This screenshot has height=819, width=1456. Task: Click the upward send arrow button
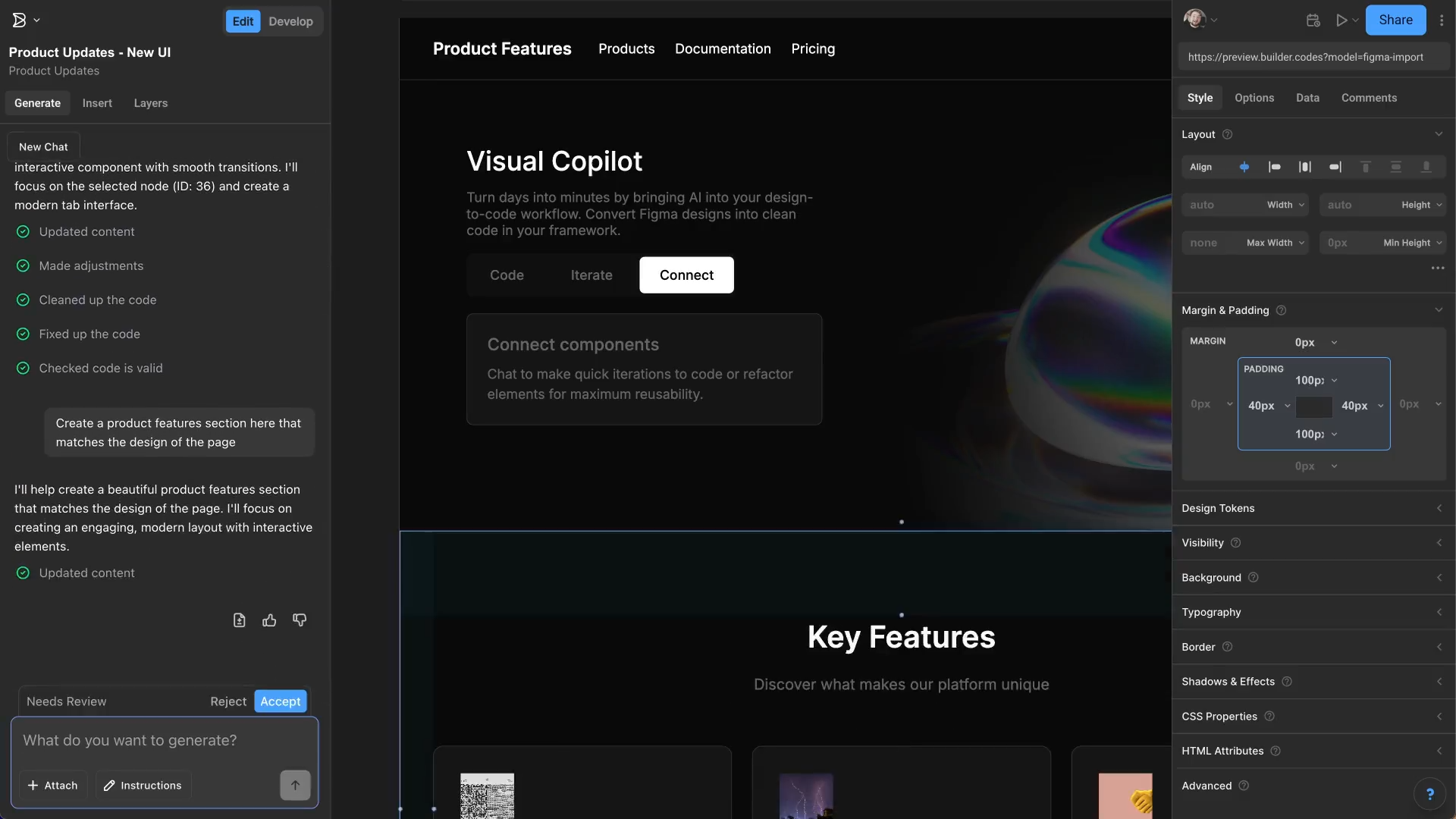point(295,785)
